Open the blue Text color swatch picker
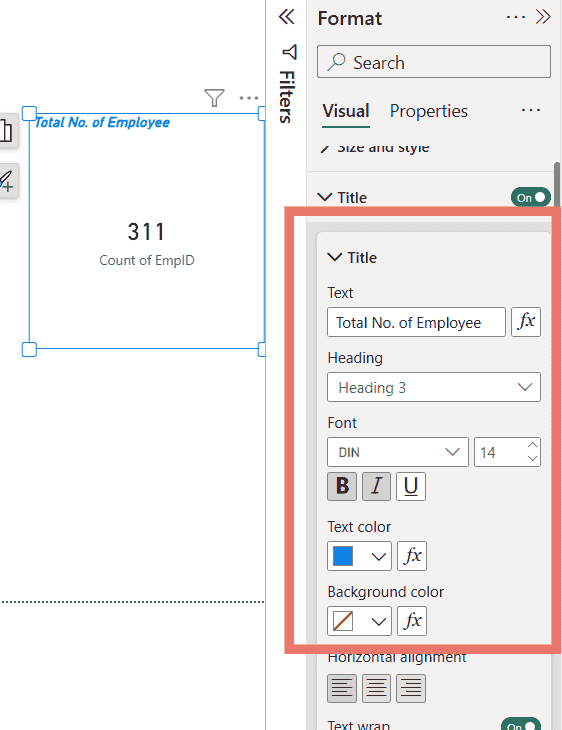 tap(359, 556)
